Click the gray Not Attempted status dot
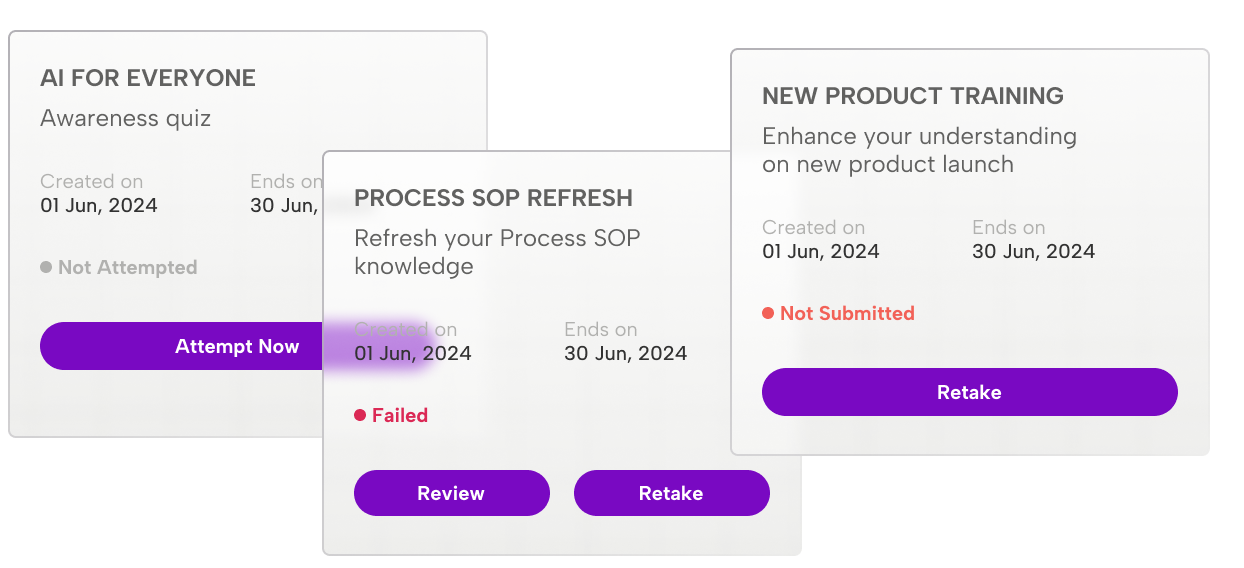This screenshot has width=1244, height=568. (46, 267)
